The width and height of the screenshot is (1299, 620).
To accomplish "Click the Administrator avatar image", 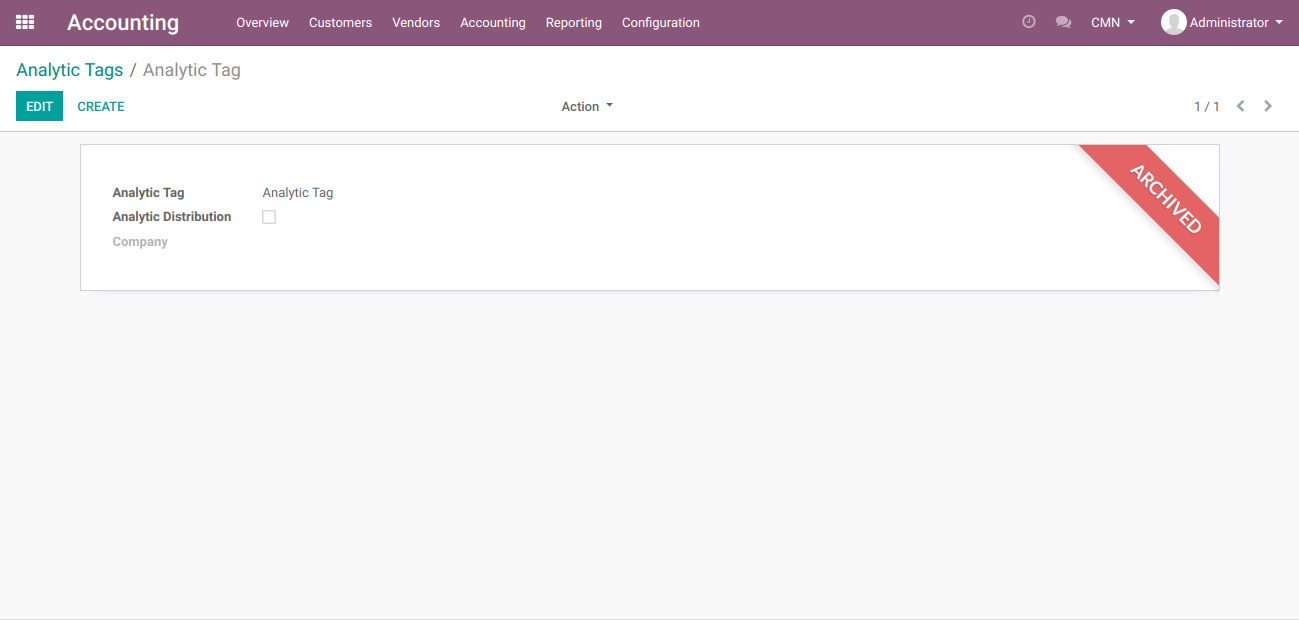I will coord(1172,21).
